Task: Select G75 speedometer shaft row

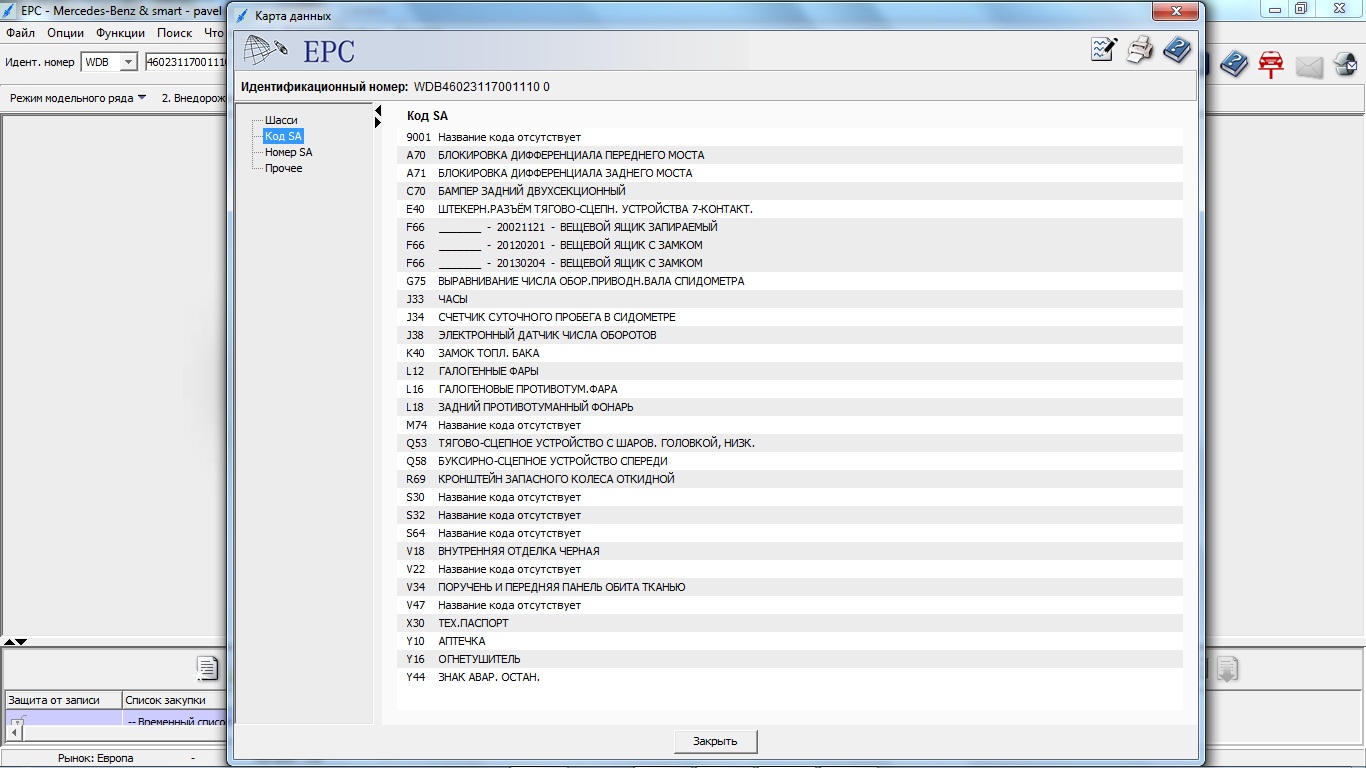Action: [x=790, y=281]
